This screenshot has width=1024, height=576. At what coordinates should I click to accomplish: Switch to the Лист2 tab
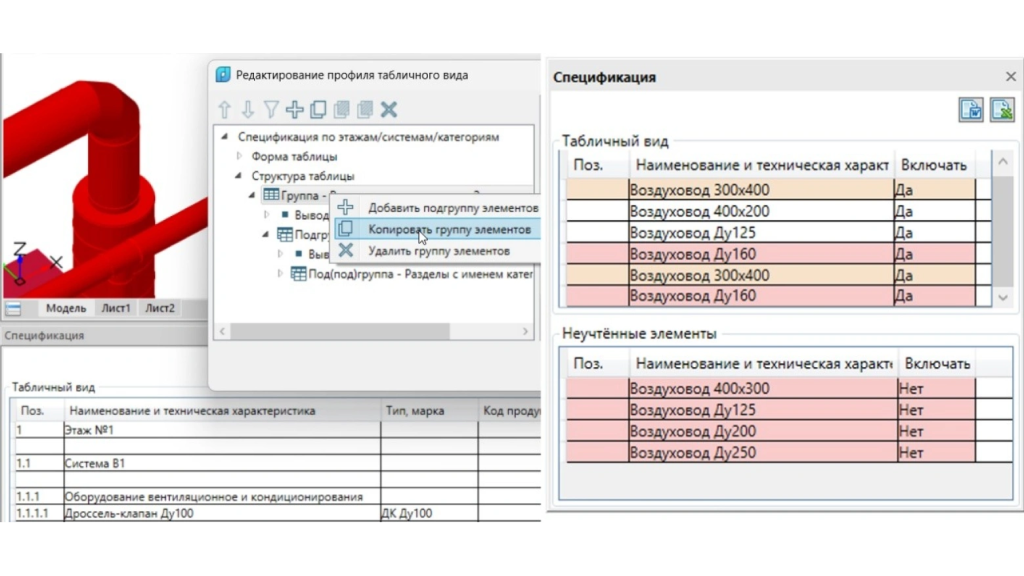(x=158, y=309)
